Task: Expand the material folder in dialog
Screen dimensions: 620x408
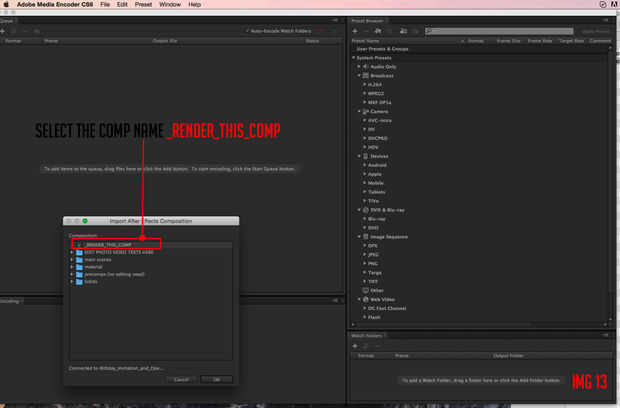Action: pos(72,267)
